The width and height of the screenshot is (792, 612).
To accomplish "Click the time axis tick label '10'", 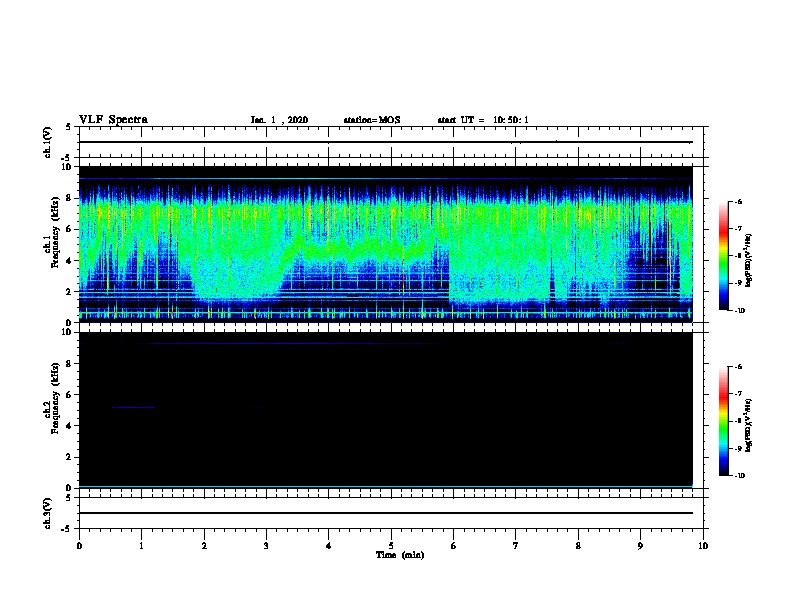I will tap(703, 546).
